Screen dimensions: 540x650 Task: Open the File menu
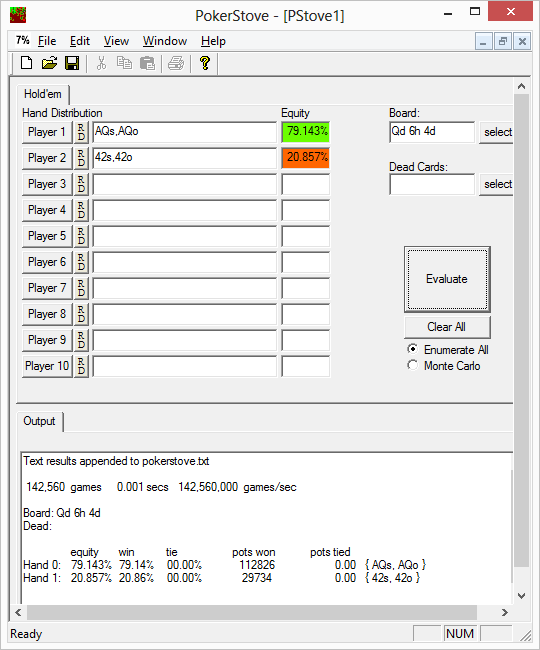click(x=47, y=41)
